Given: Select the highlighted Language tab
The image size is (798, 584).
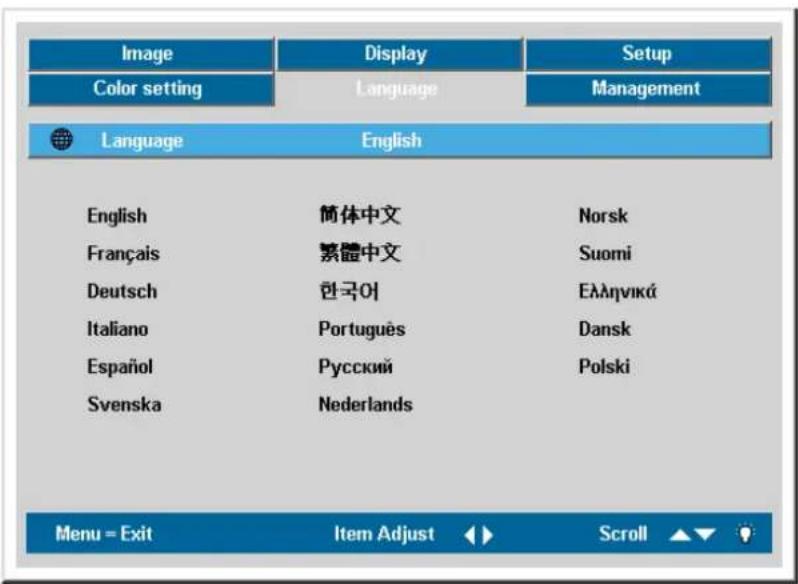Looking at the screenshot, I should [x=400, y=90].
